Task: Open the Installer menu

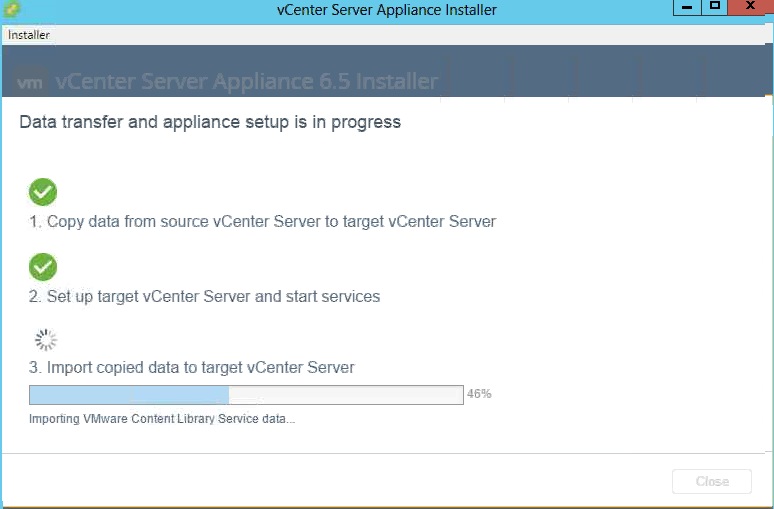Action: click(x=29, y=35)
